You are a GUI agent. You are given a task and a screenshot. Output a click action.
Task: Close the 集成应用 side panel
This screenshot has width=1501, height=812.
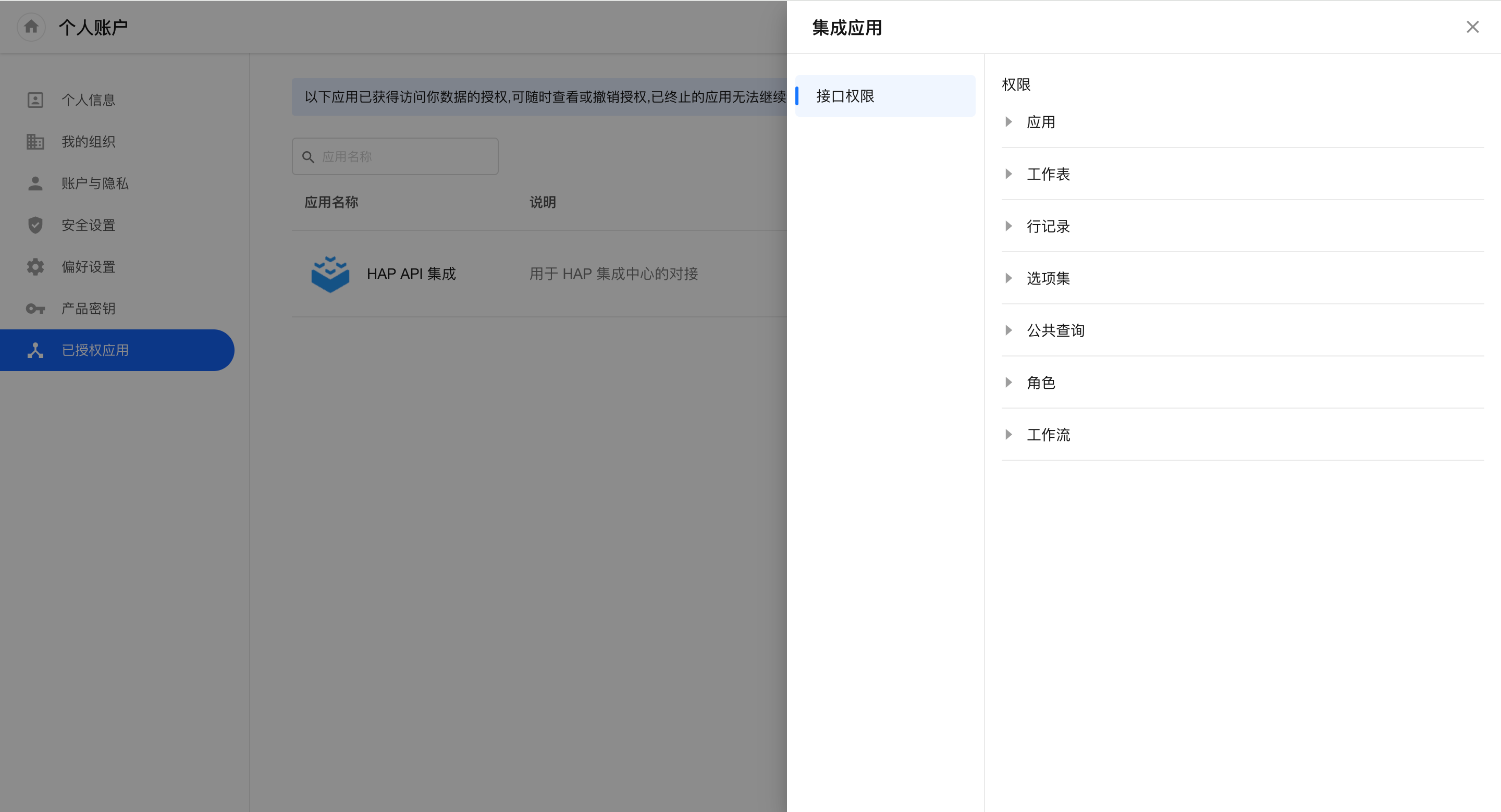click(x=1472, y=28)
